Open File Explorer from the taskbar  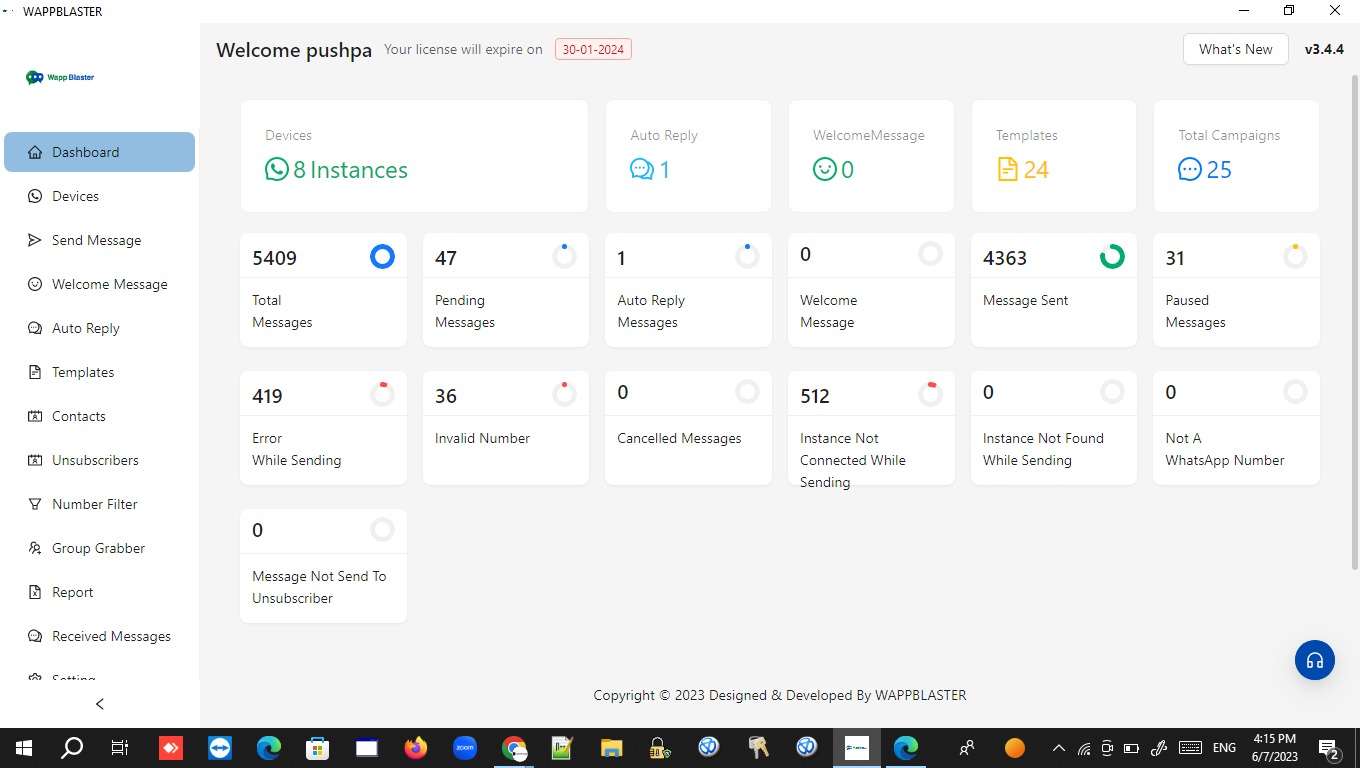pos(611,747)
